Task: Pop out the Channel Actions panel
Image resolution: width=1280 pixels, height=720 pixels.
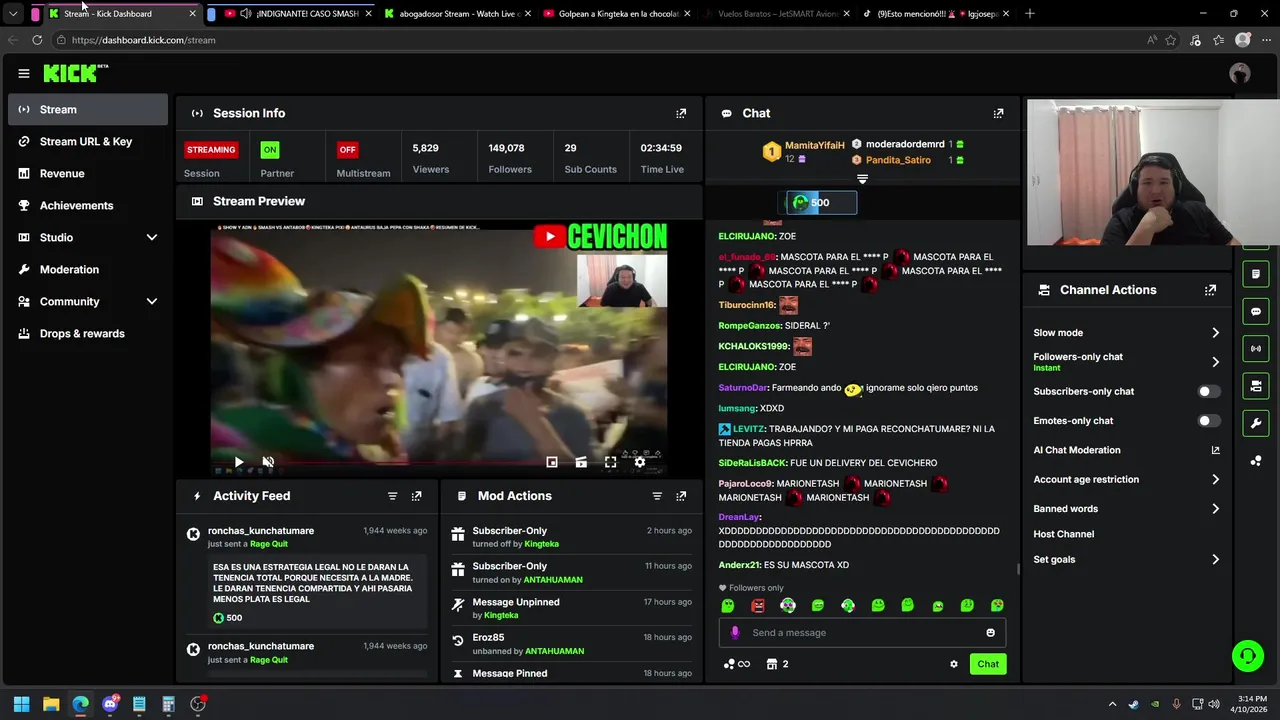Action: [x=1210, y=290]
